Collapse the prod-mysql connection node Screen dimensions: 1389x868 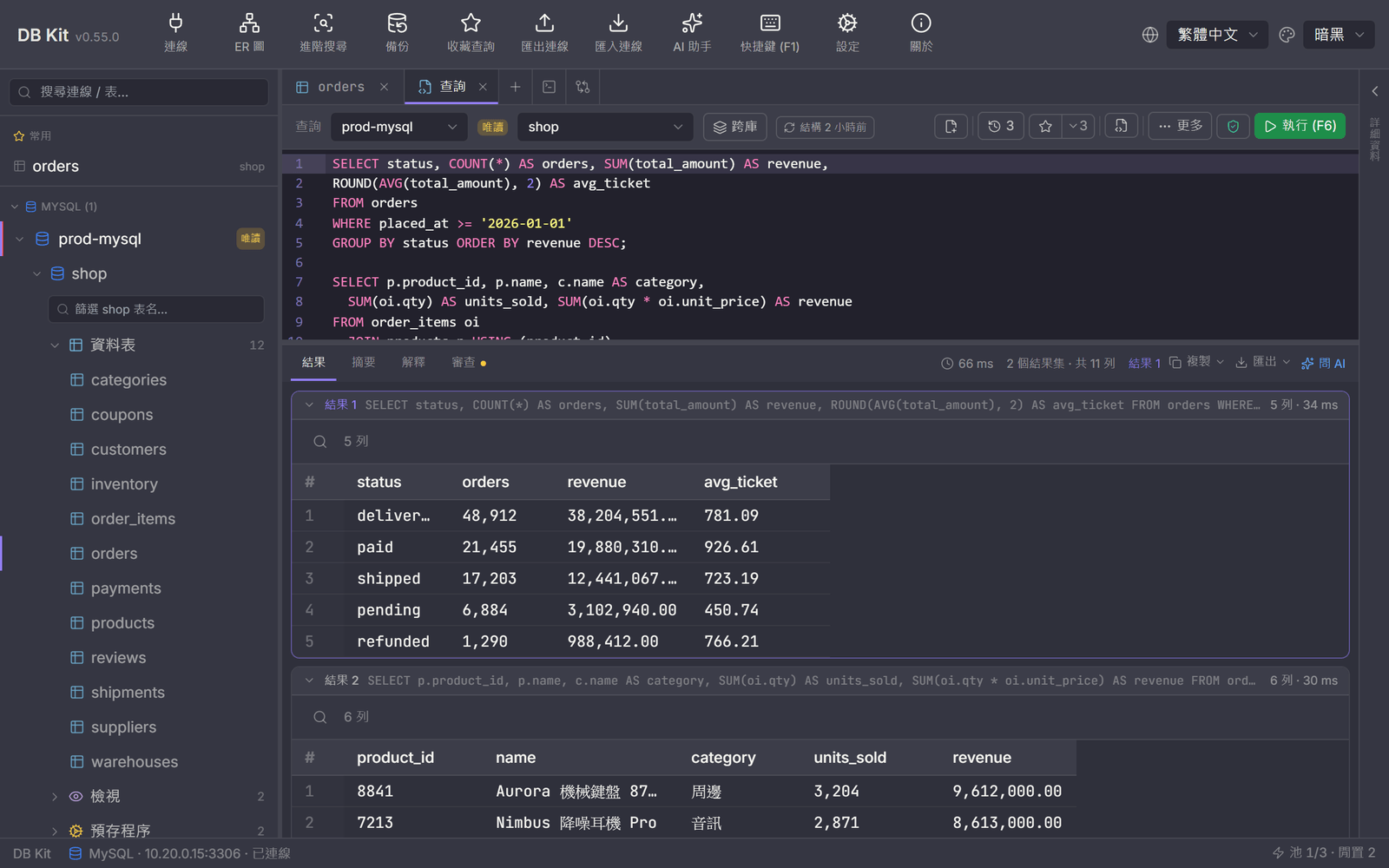click(19, 239)
